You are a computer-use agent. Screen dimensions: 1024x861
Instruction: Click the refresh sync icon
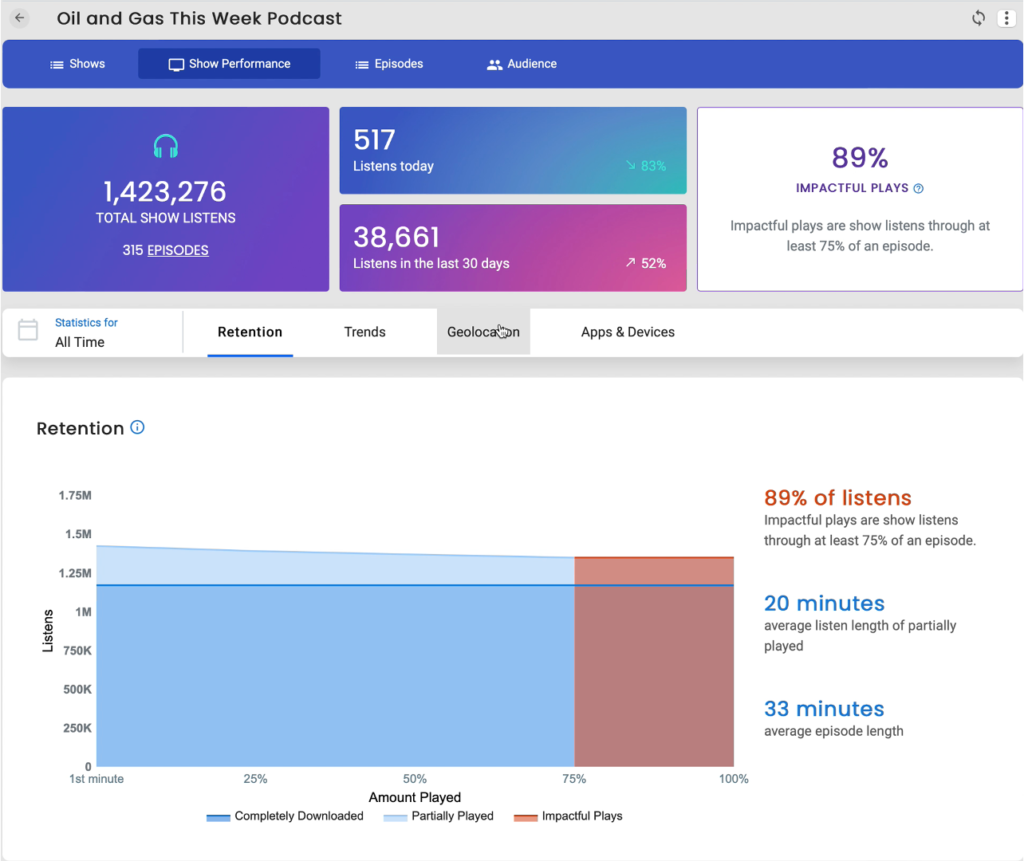[x=978, y=18]
